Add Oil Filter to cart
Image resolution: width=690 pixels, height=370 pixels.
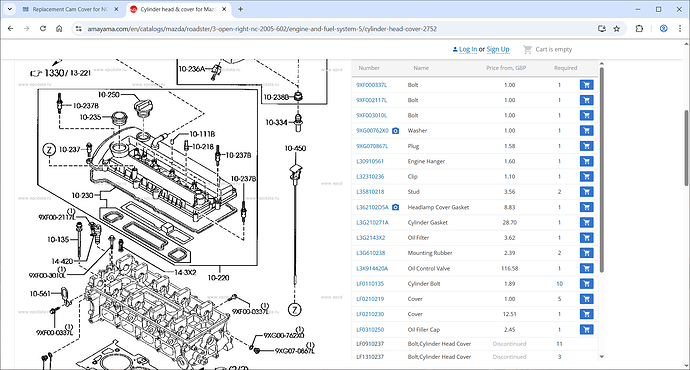[x=586, y=238]
